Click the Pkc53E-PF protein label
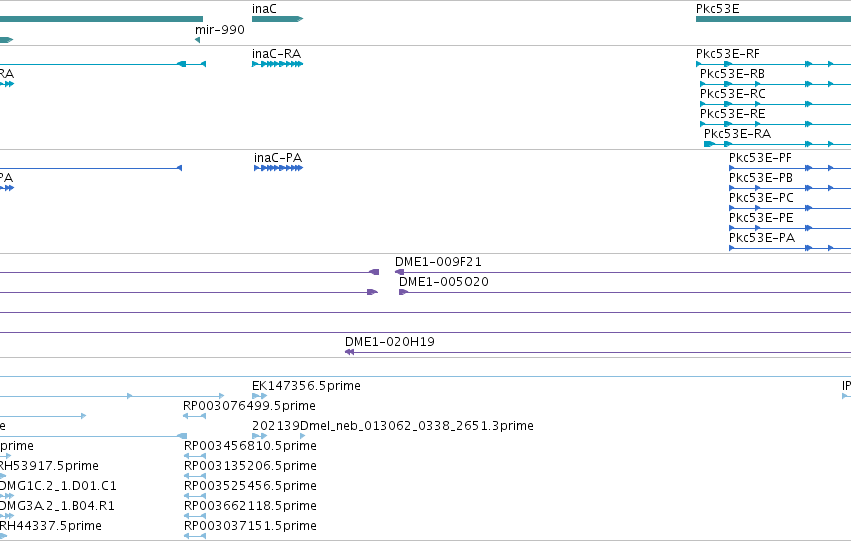The image size is (851, 541). [x=760, y=158]
